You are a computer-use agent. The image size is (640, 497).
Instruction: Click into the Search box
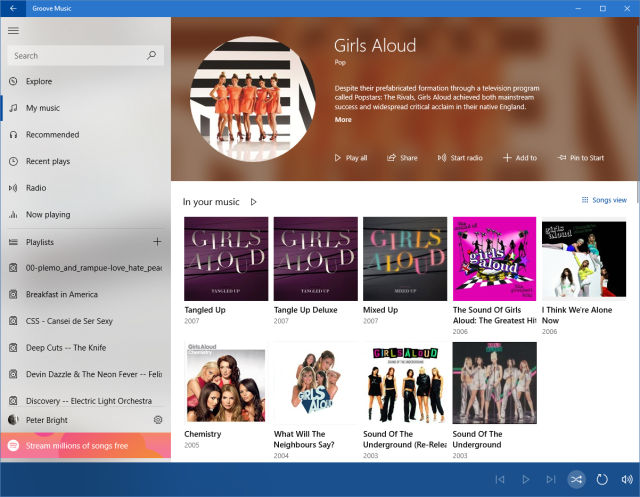86,55
